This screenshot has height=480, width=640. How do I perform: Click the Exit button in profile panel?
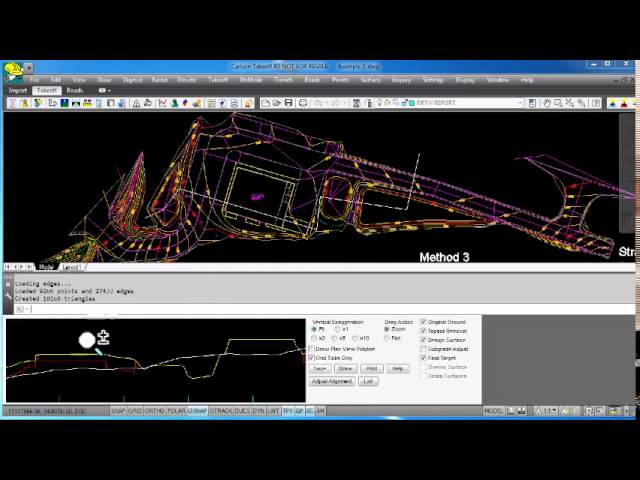(x=368, y=381)
